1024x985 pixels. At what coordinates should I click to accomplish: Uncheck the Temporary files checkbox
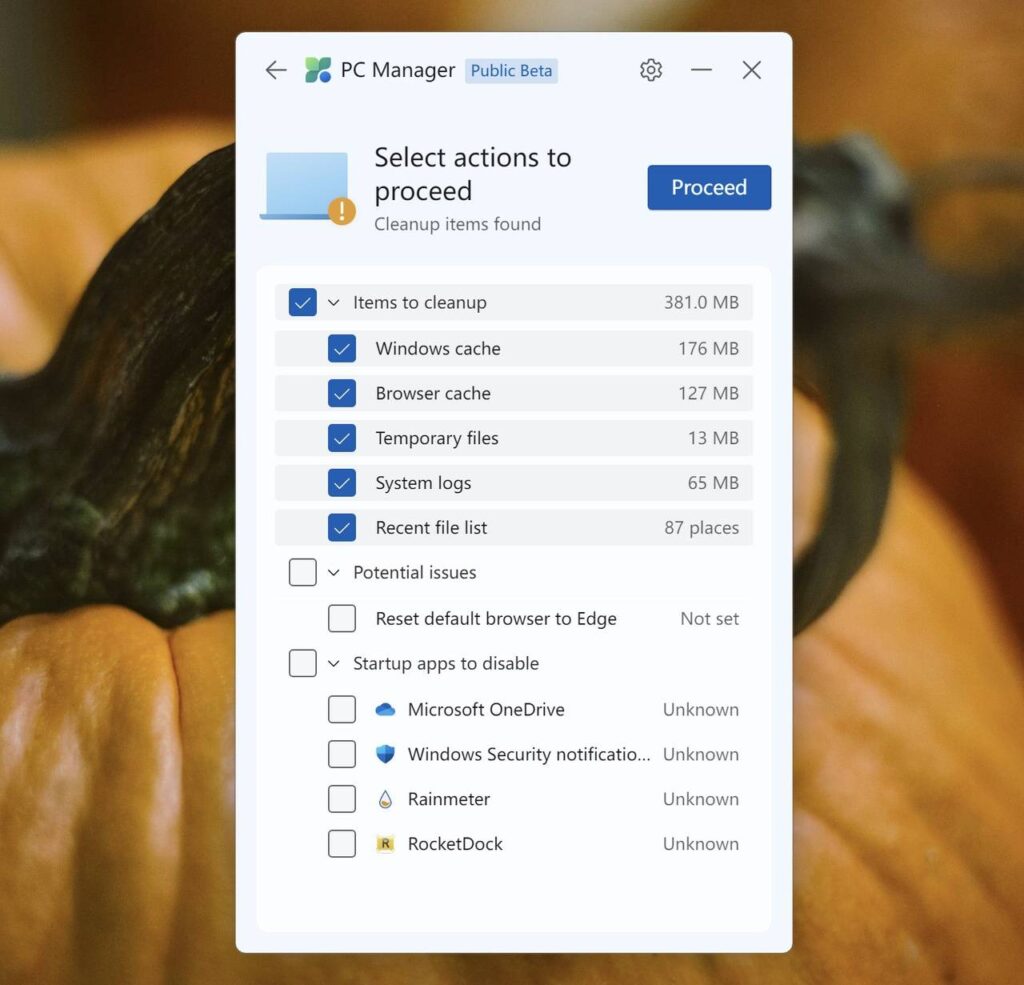(x=342, y=438)
